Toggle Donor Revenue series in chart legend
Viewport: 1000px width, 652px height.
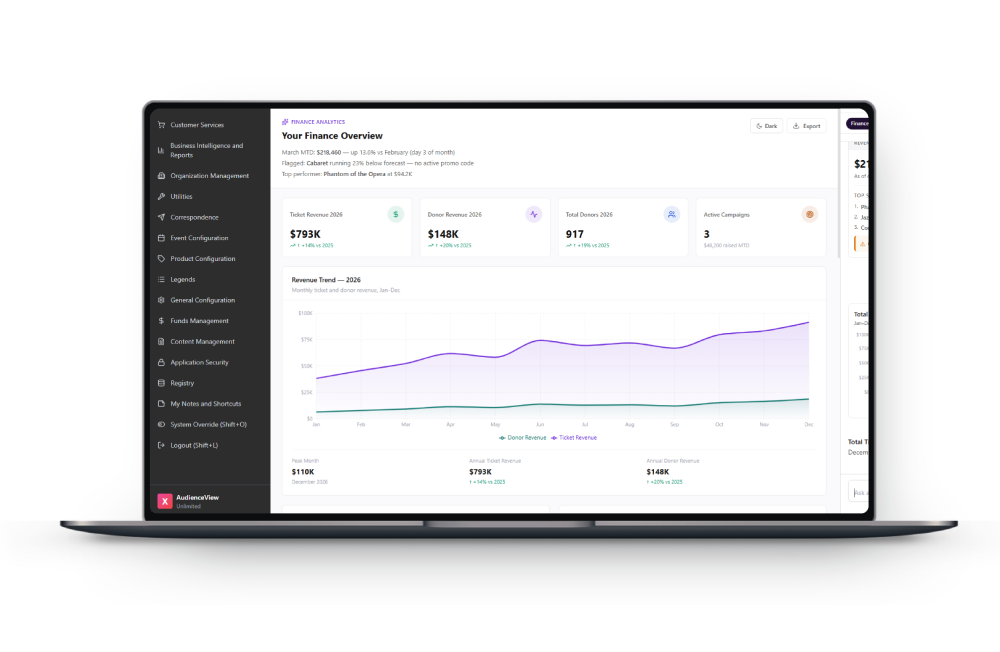coord(522,438)
